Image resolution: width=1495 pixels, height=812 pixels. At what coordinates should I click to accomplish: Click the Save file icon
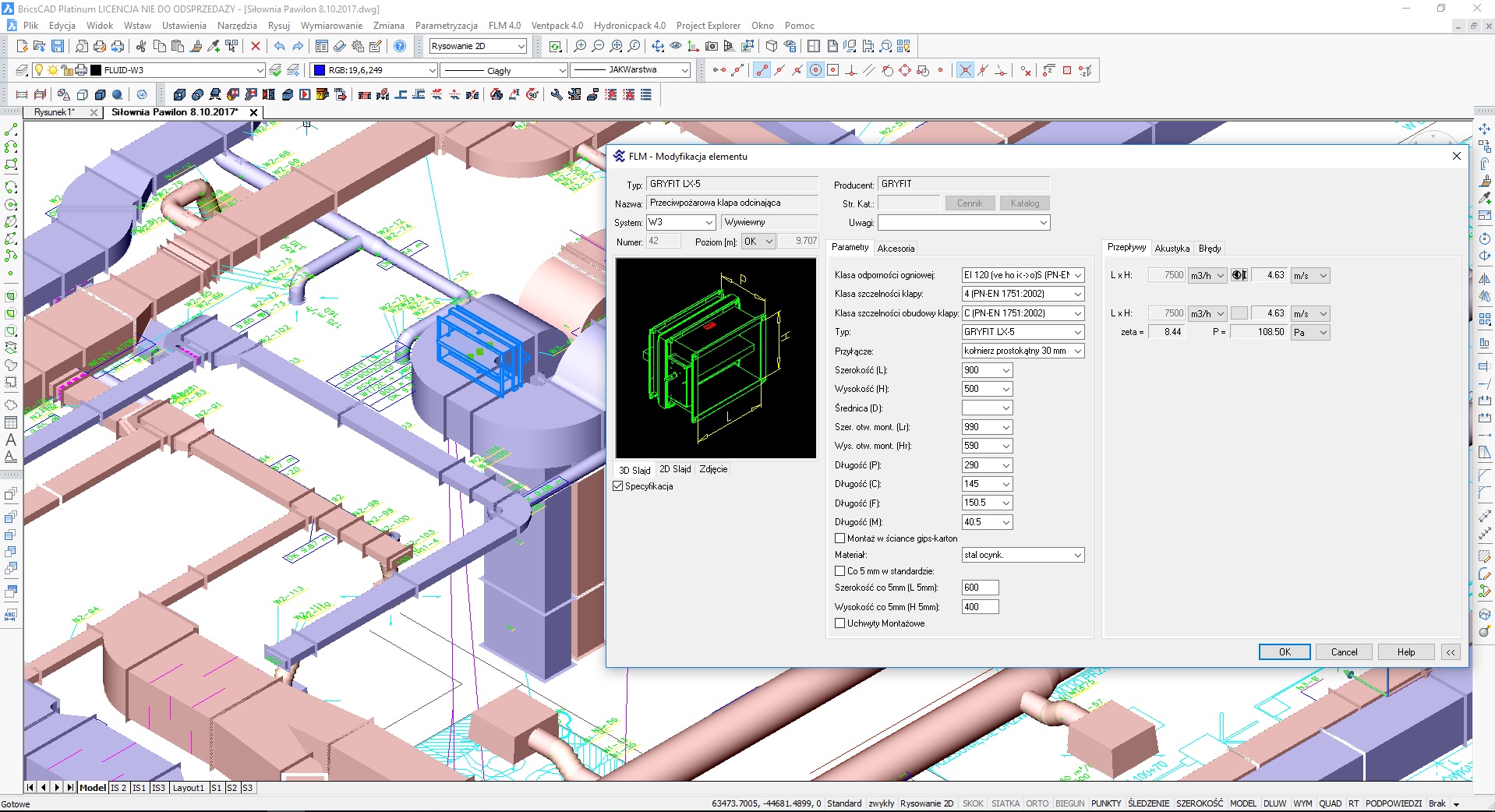tap(58, 47)
